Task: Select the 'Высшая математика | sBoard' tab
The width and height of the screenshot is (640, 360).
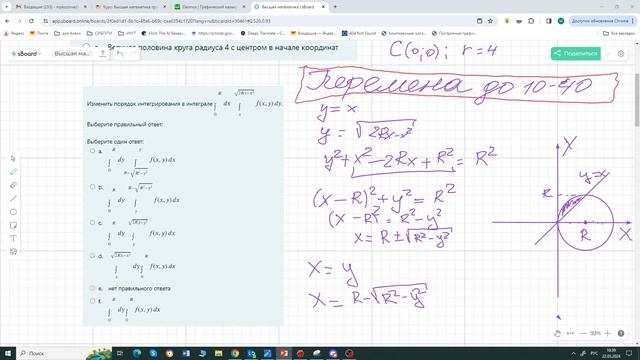Action: 289,7
